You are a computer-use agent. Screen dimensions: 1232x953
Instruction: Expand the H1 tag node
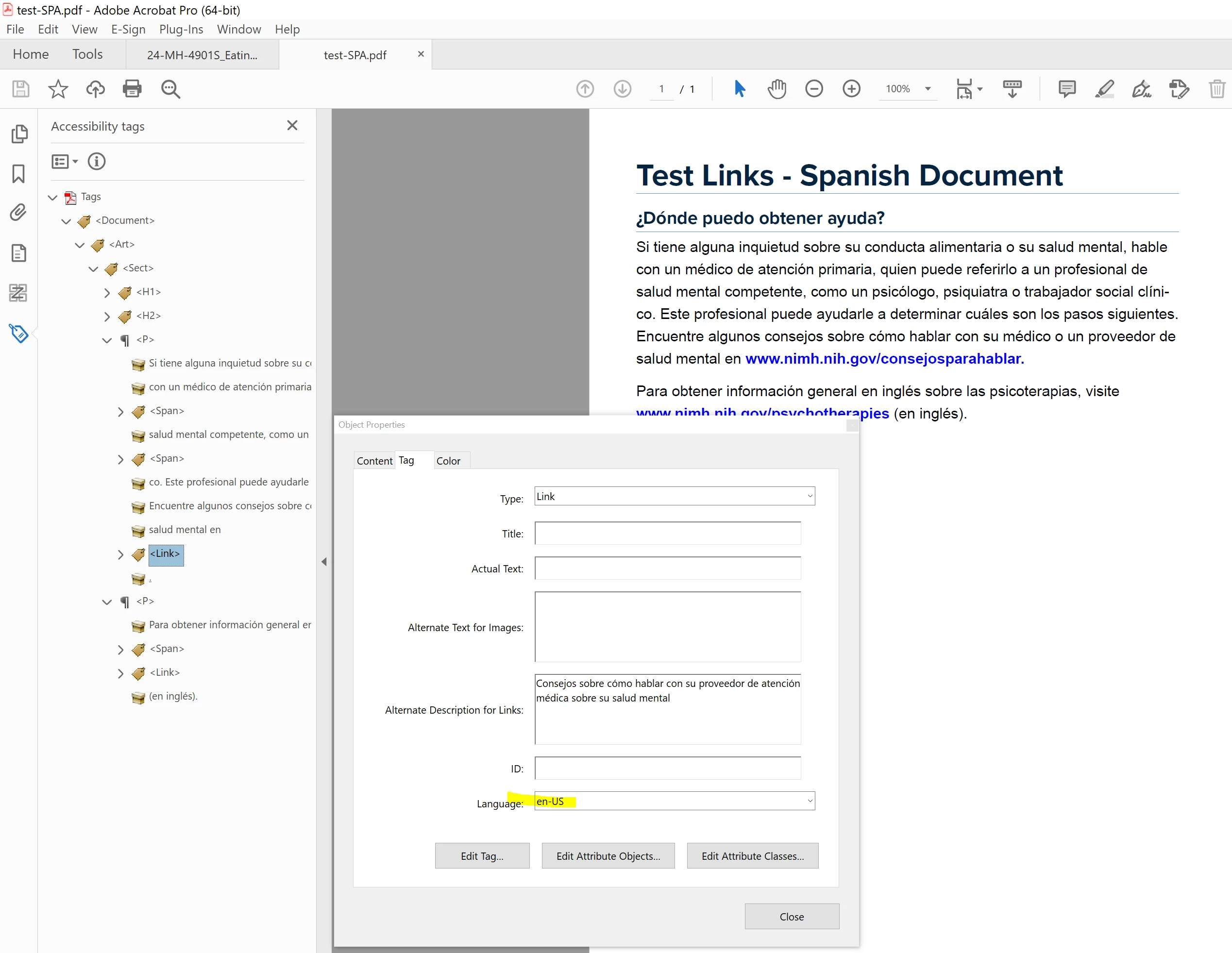tap(107, 292)
